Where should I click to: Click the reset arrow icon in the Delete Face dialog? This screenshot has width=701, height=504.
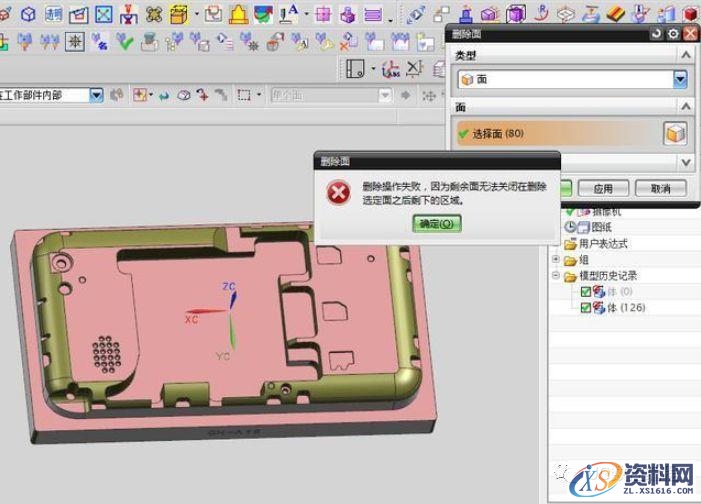(657, 33)
